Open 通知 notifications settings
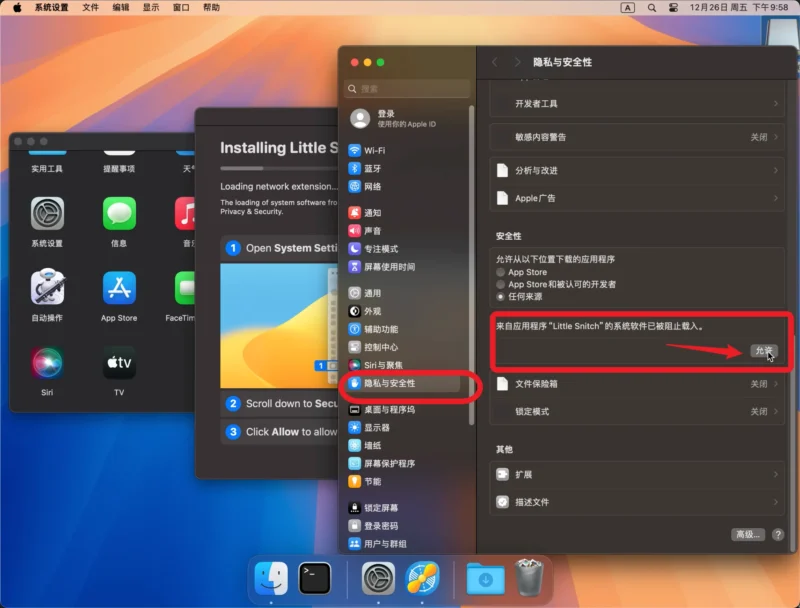This screenshot has width=800, height=608. 372,213
